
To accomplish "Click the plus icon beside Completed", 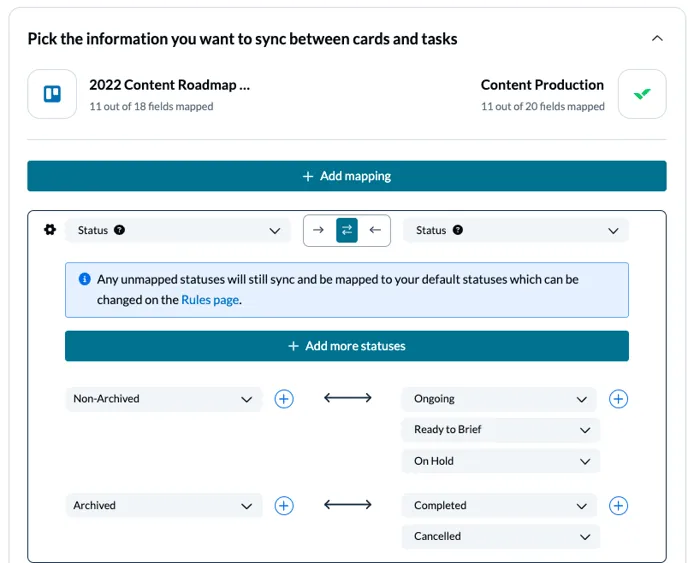I will pos(618,506).
